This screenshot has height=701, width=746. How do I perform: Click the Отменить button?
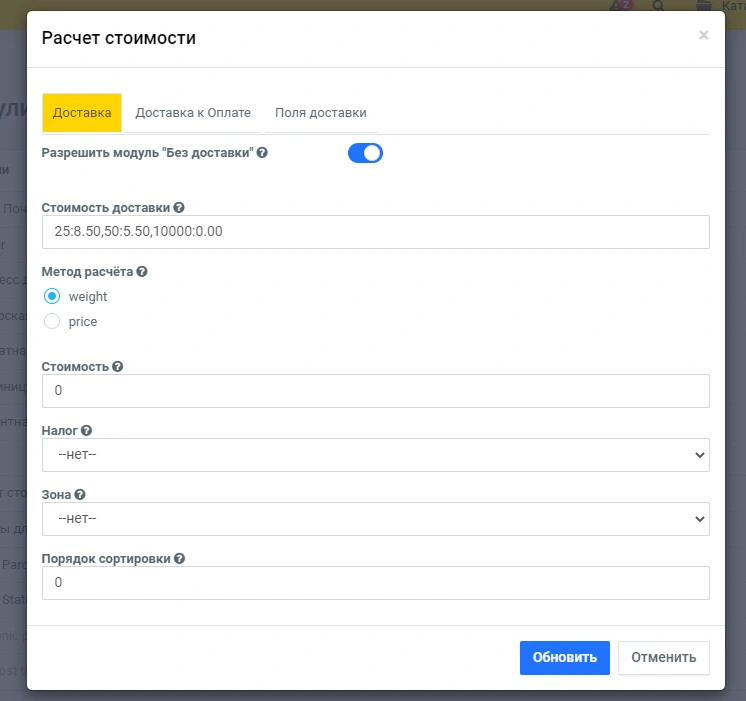[664, 657]
